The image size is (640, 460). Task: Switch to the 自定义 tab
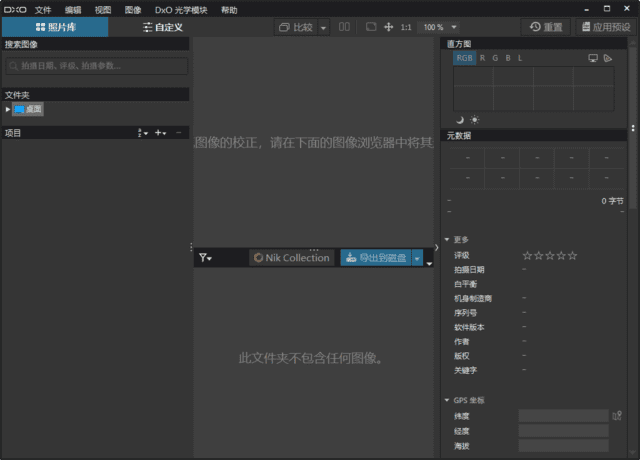[x=162, y=27]
